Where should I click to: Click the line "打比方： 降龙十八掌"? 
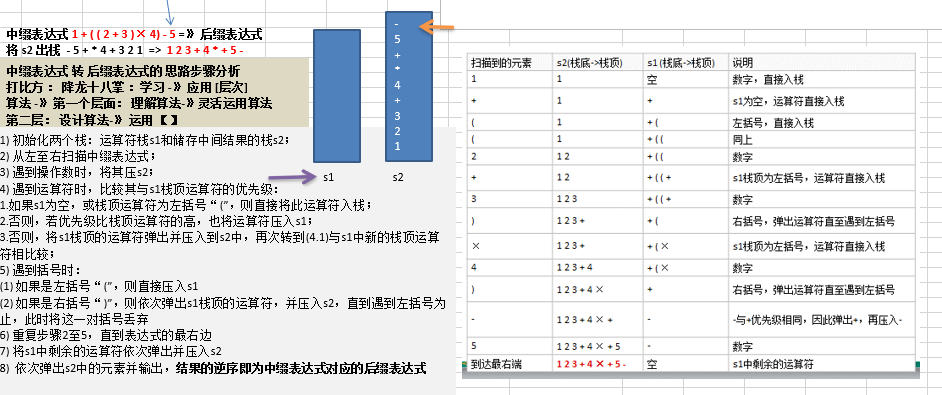(127, 87)
